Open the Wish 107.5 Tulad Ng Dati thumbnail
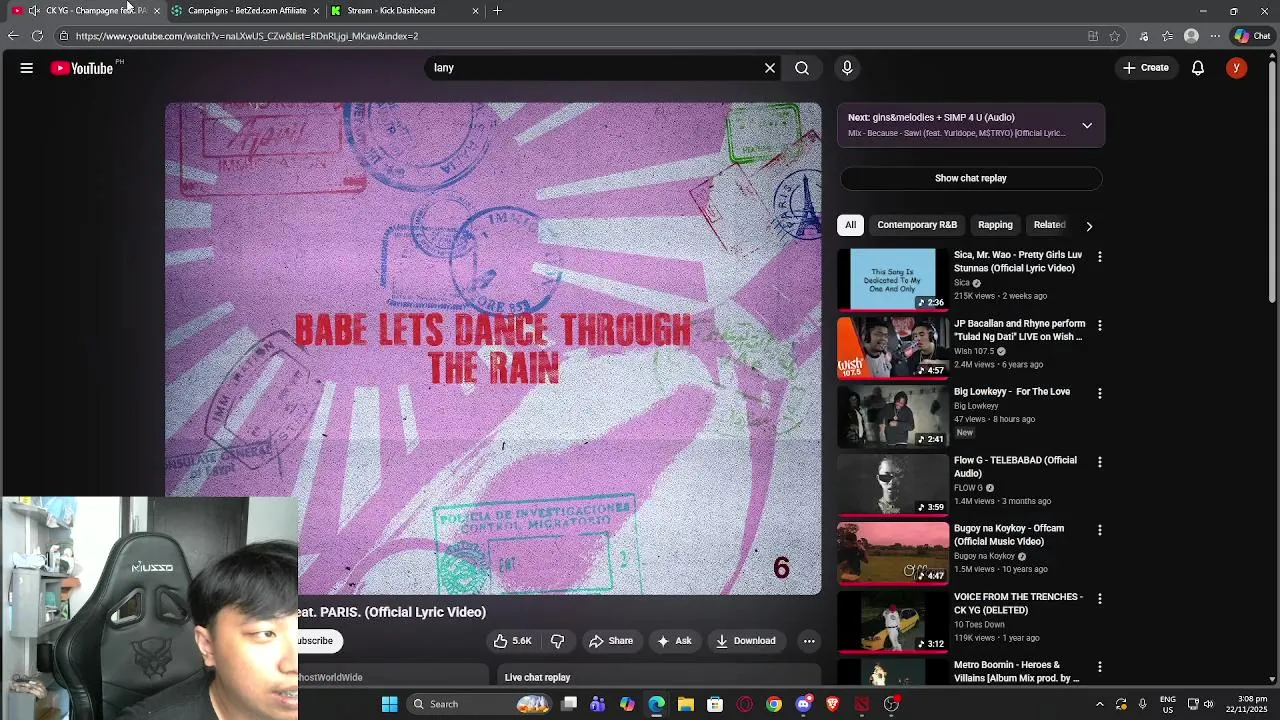 (x=893, y=347)
